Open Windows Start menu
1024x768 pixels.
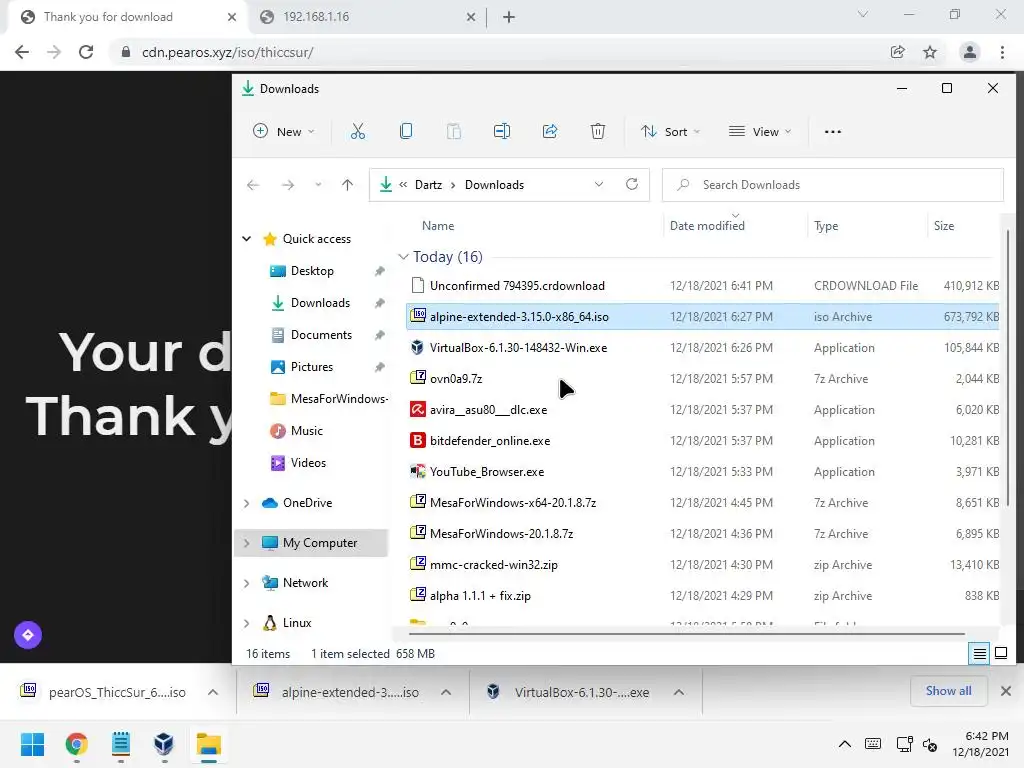coord(33,744)
